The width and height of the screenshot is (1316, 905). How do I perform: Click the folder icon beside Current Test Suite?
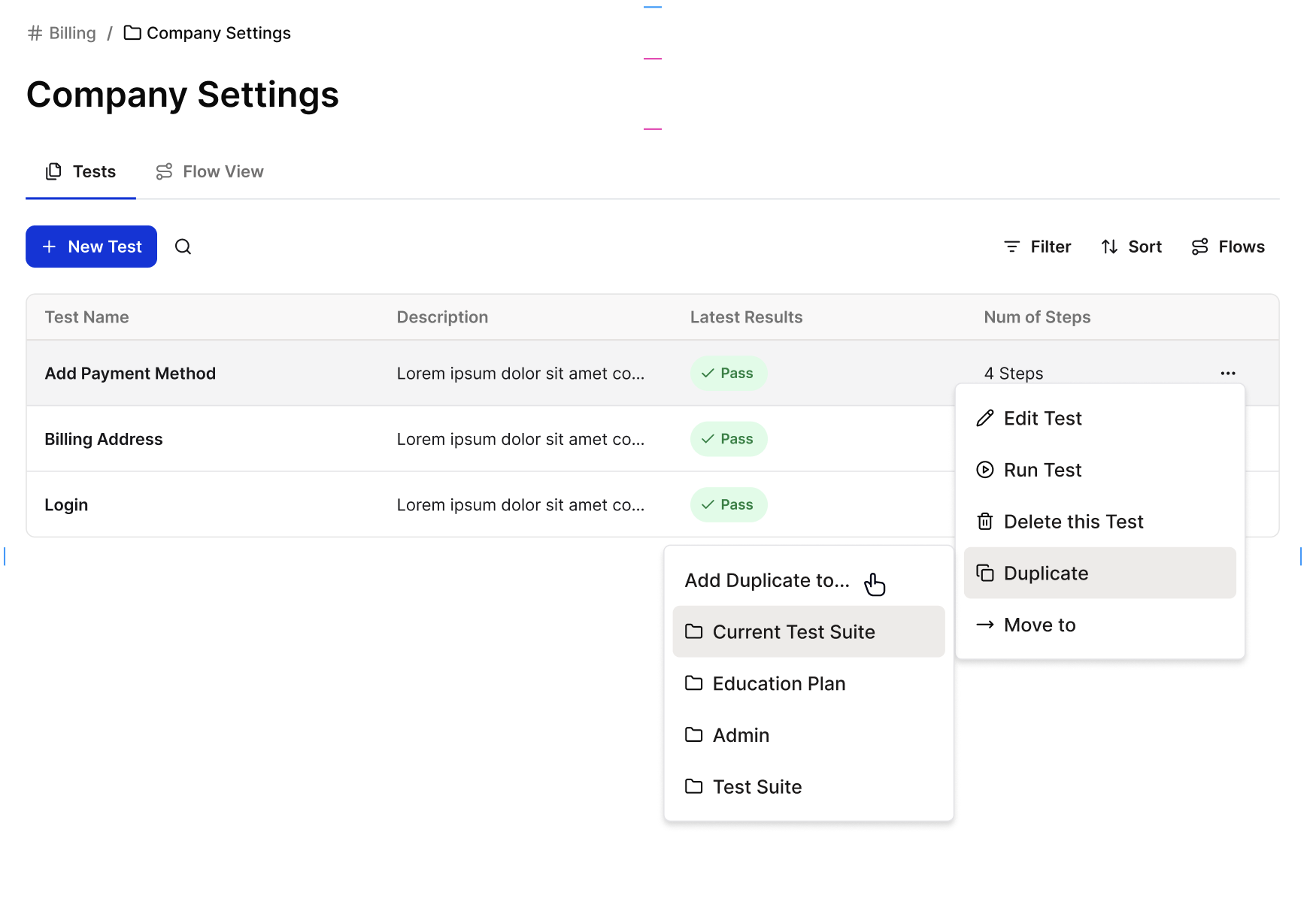(694, 631)
